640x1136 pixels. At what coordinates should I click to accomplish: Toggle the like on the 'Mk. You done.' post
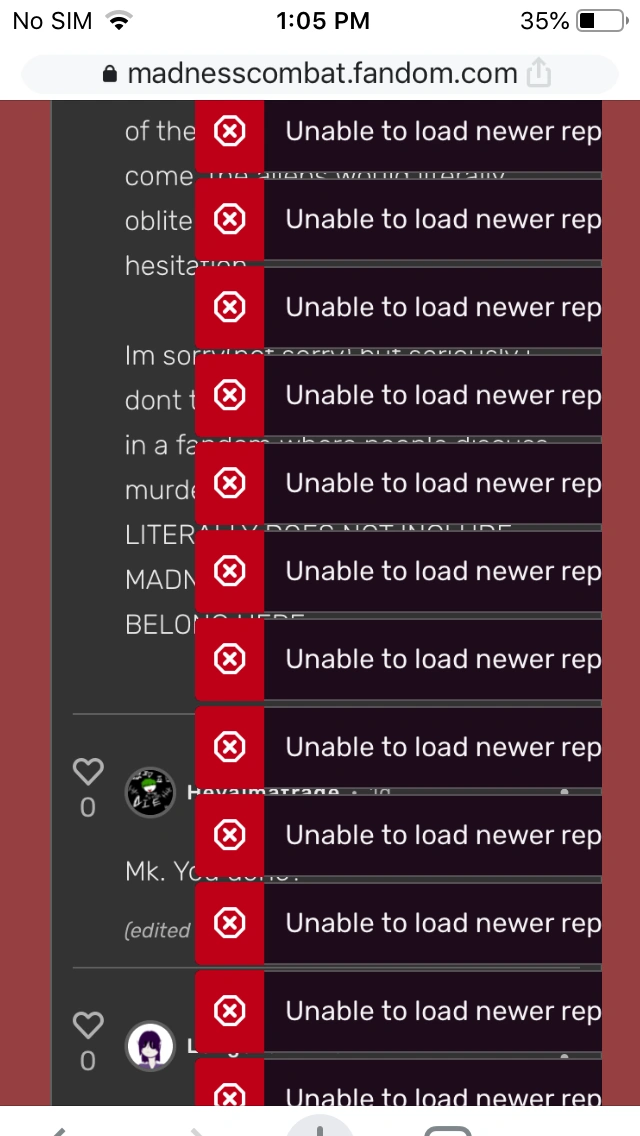(x=88, y=771)
